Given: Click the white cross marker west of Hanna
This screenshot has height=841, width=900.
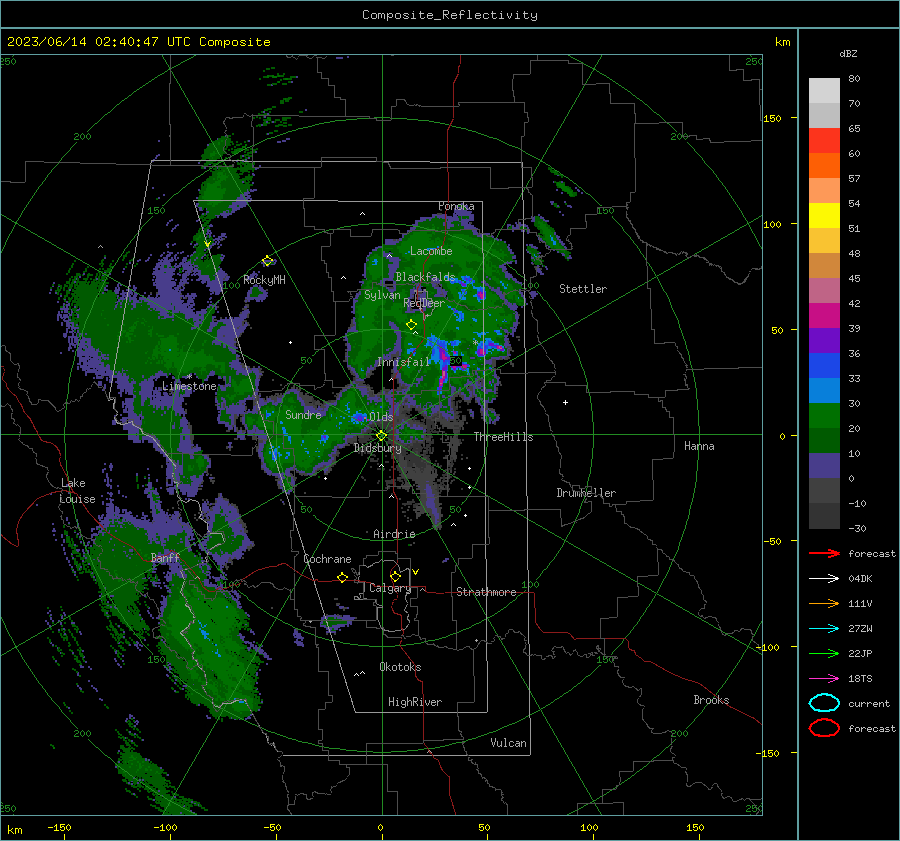Looking at the screenshot, I should 565,402.
